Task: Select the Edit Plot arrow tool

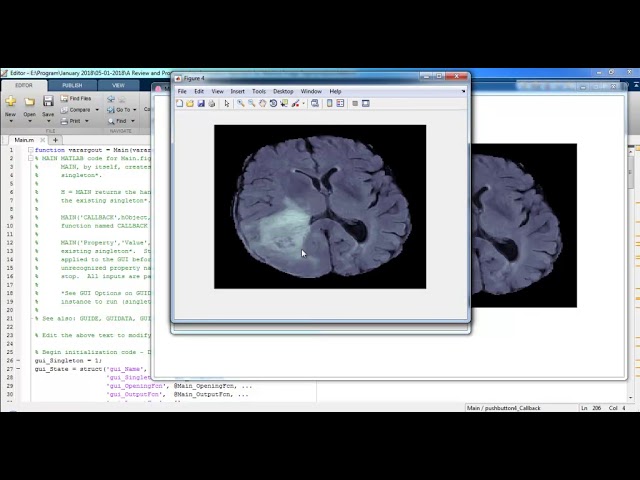Action: click(x=227, y=104)
